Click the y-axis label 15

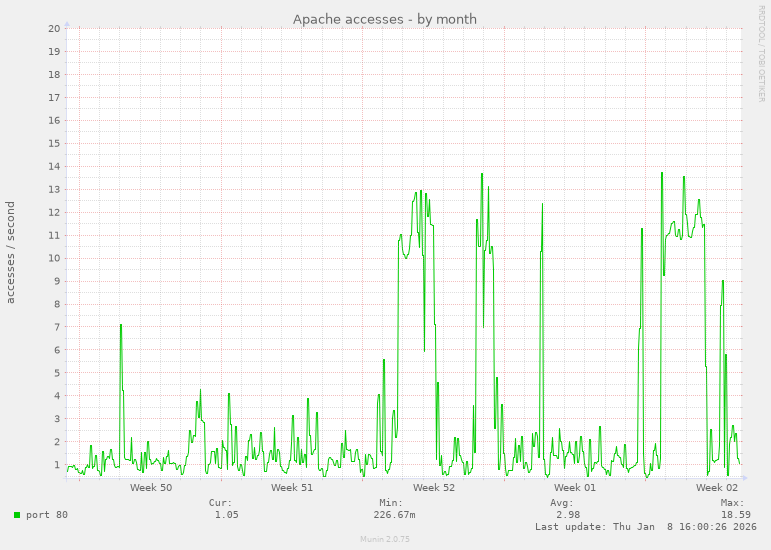click(54, 144)
